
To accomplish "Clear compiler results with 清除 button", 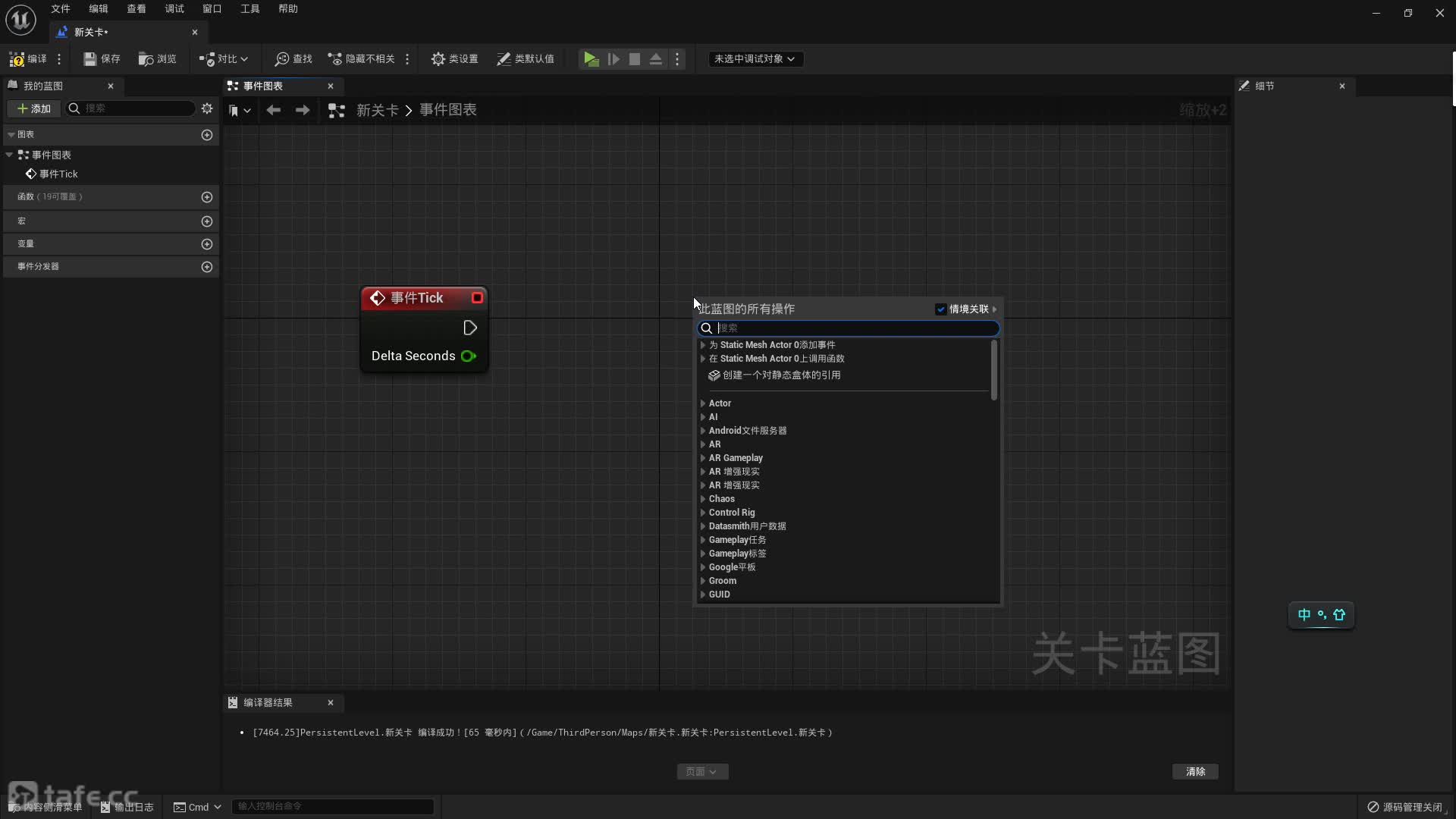I will pos(1195,772).
